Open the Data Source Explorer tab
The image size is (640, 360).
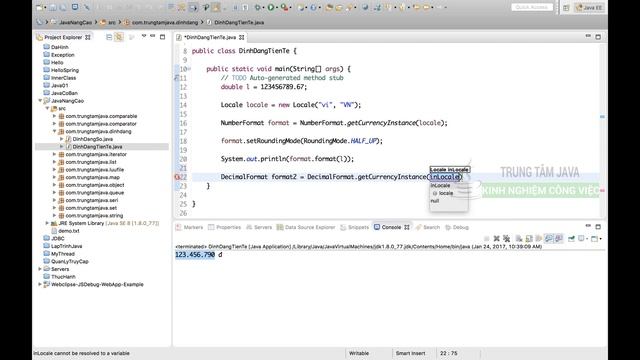[306, 227]
